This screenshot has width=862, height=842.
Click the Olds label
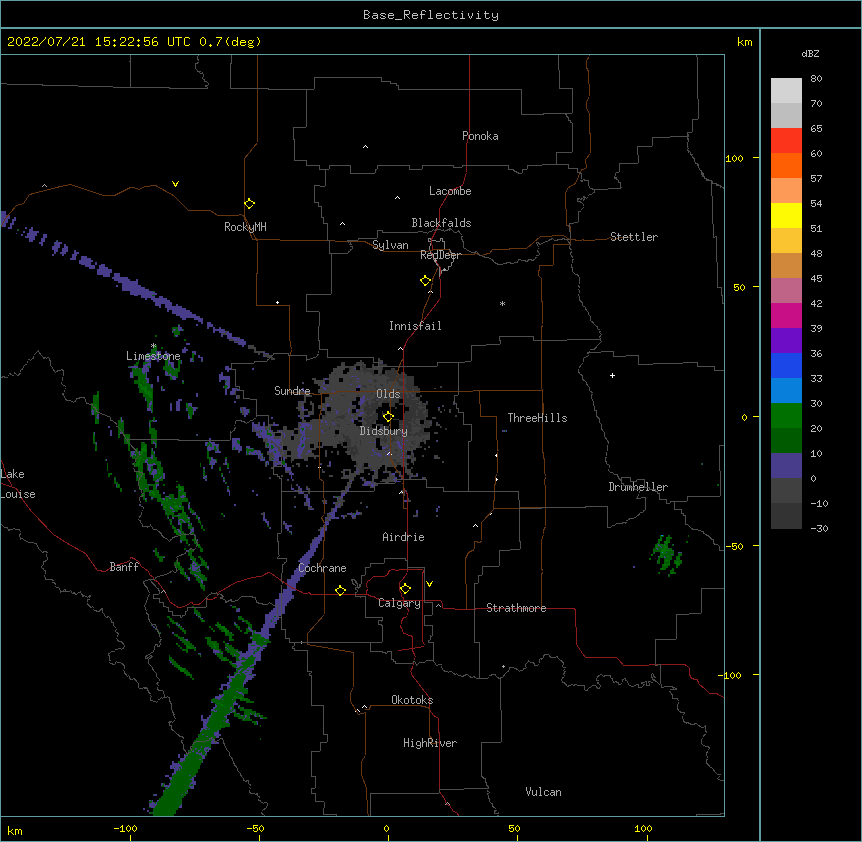(388, 394)
